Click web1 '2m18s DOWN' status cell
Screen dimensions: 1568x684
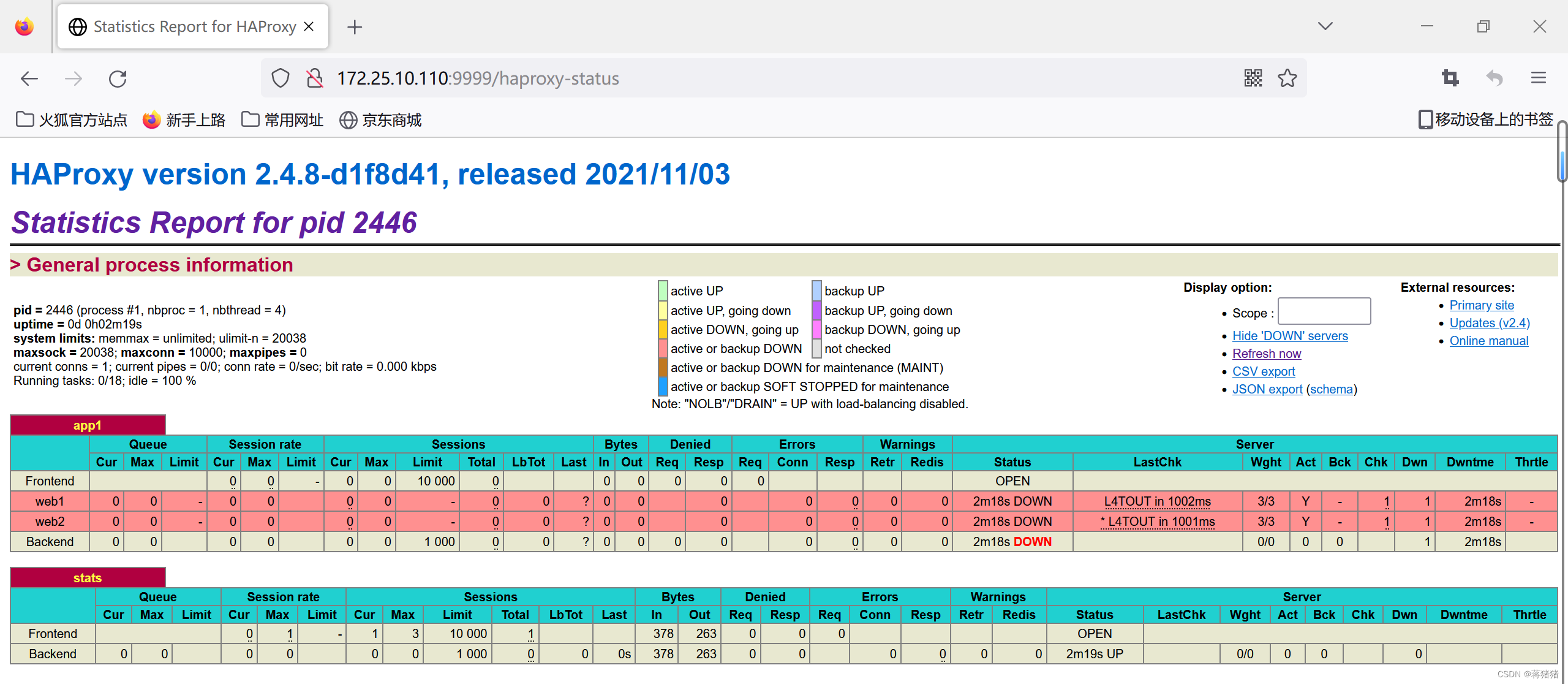[x=1012, y=501]
